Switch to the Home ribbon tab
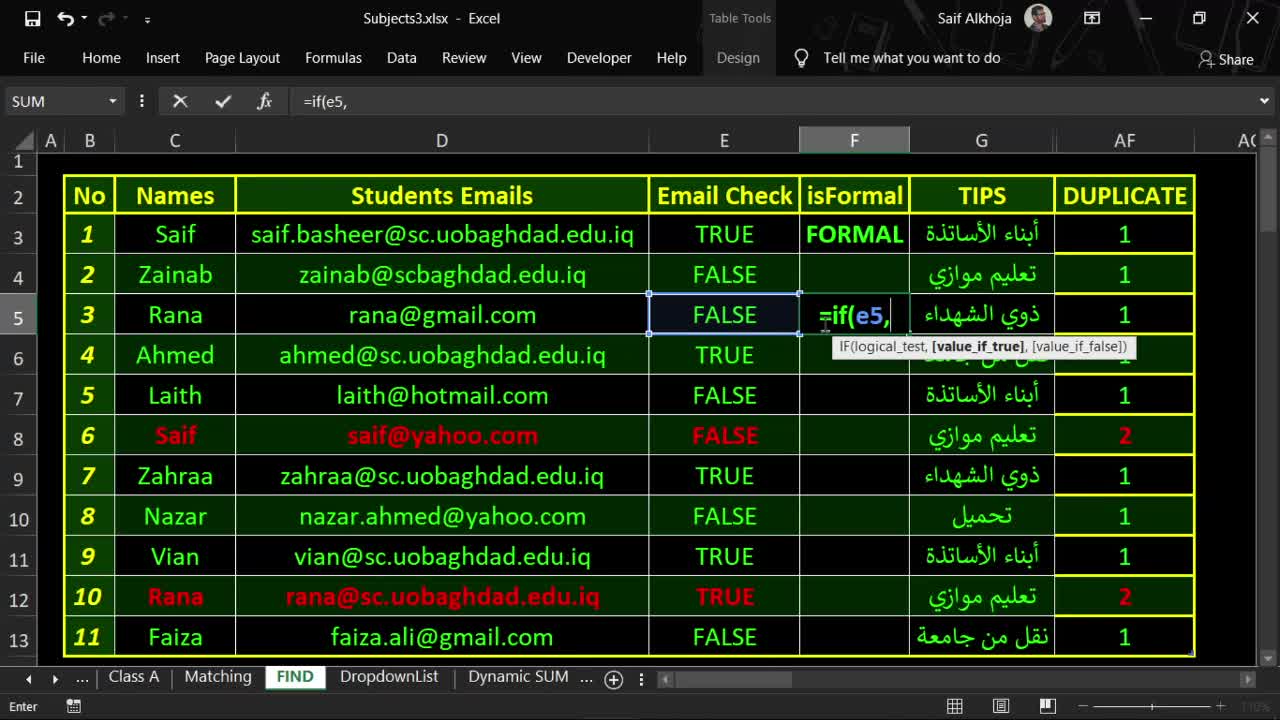1280x720 pixels. pos(101,58)
